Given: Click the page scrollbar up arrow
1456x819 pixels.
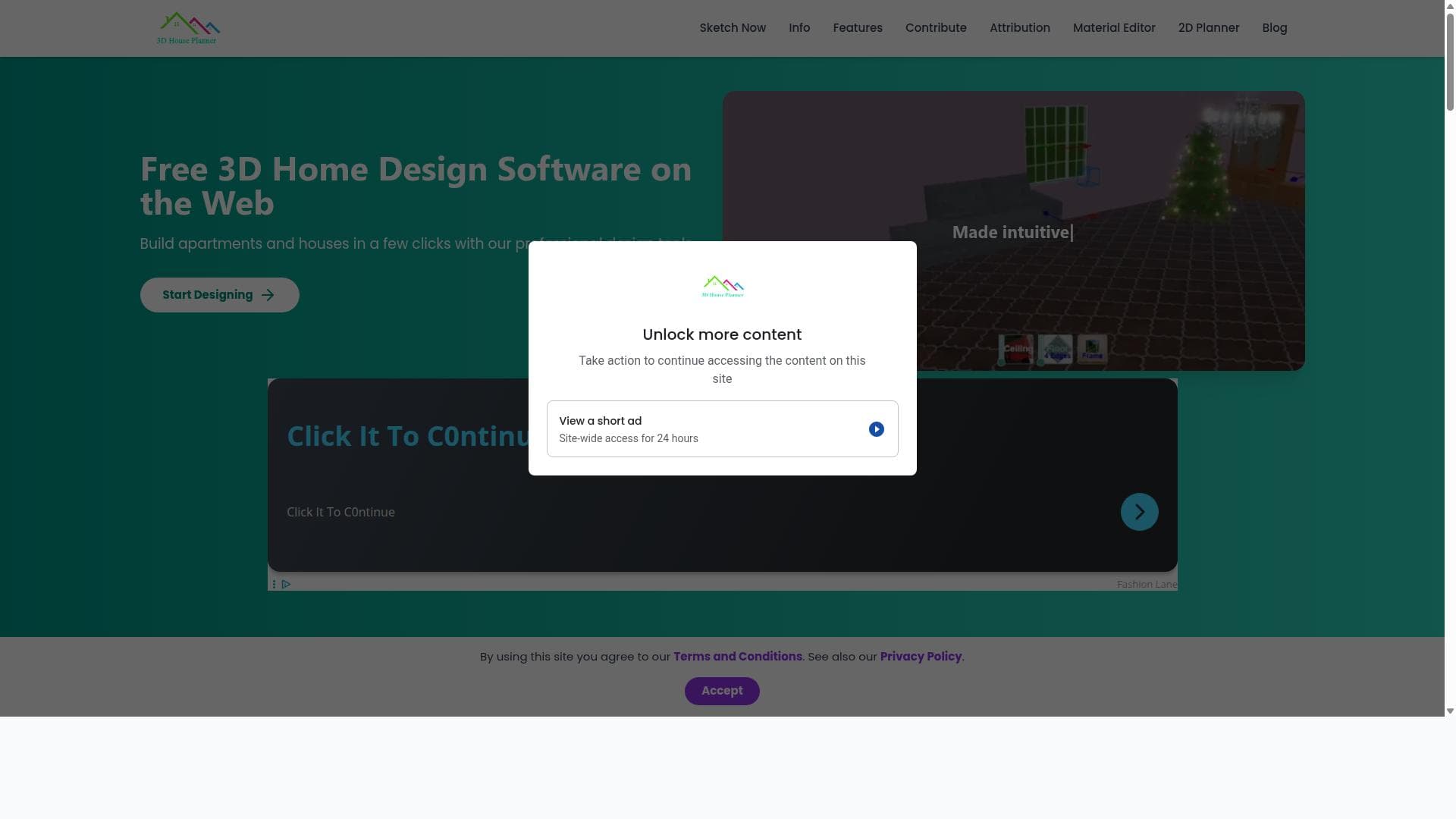Looking at the screenshot, I should pyautogui.click(x=1450, y=5).
